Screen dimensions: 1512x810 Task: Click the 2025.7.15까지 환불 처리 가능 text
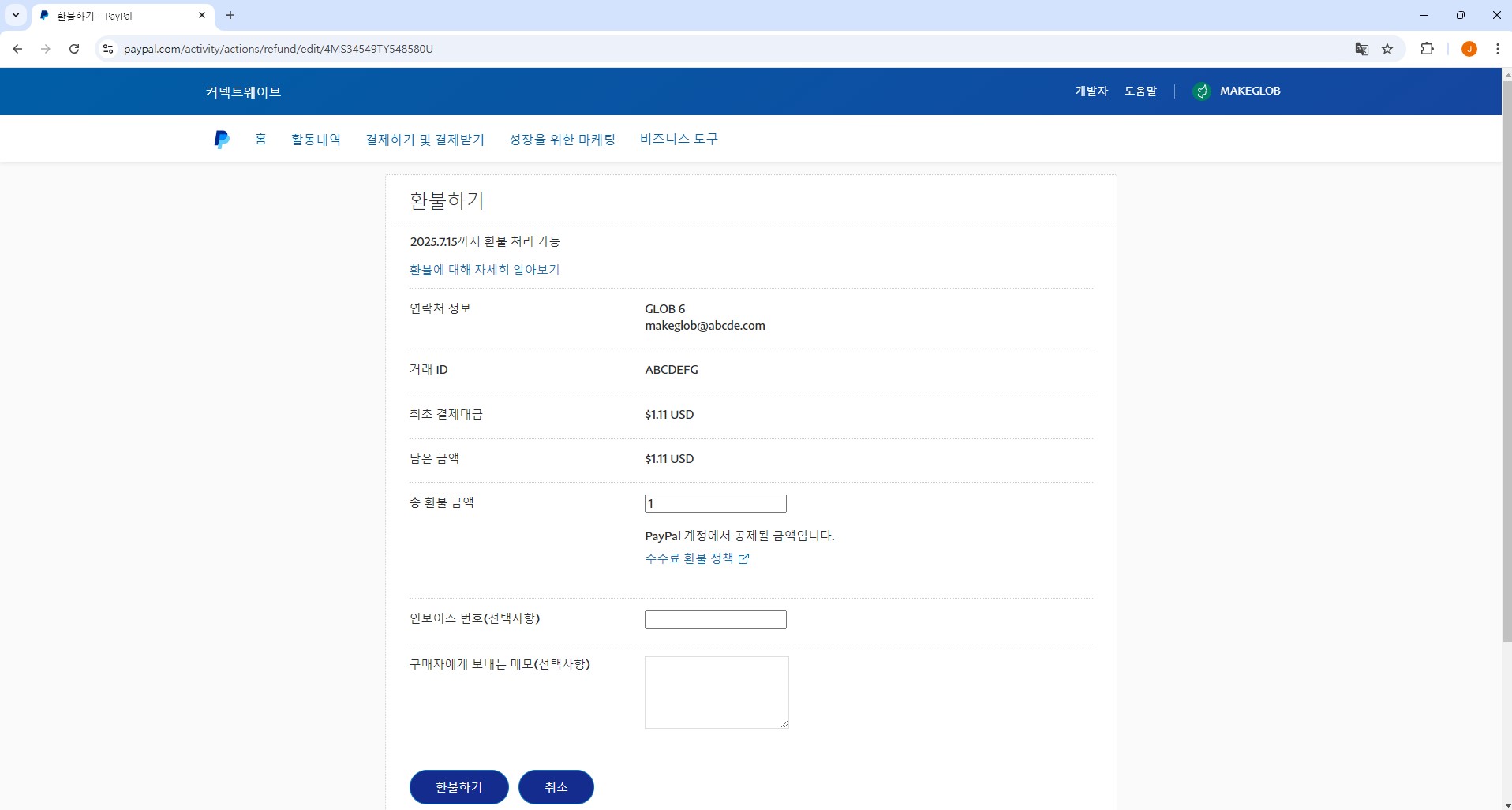(485, 241)
